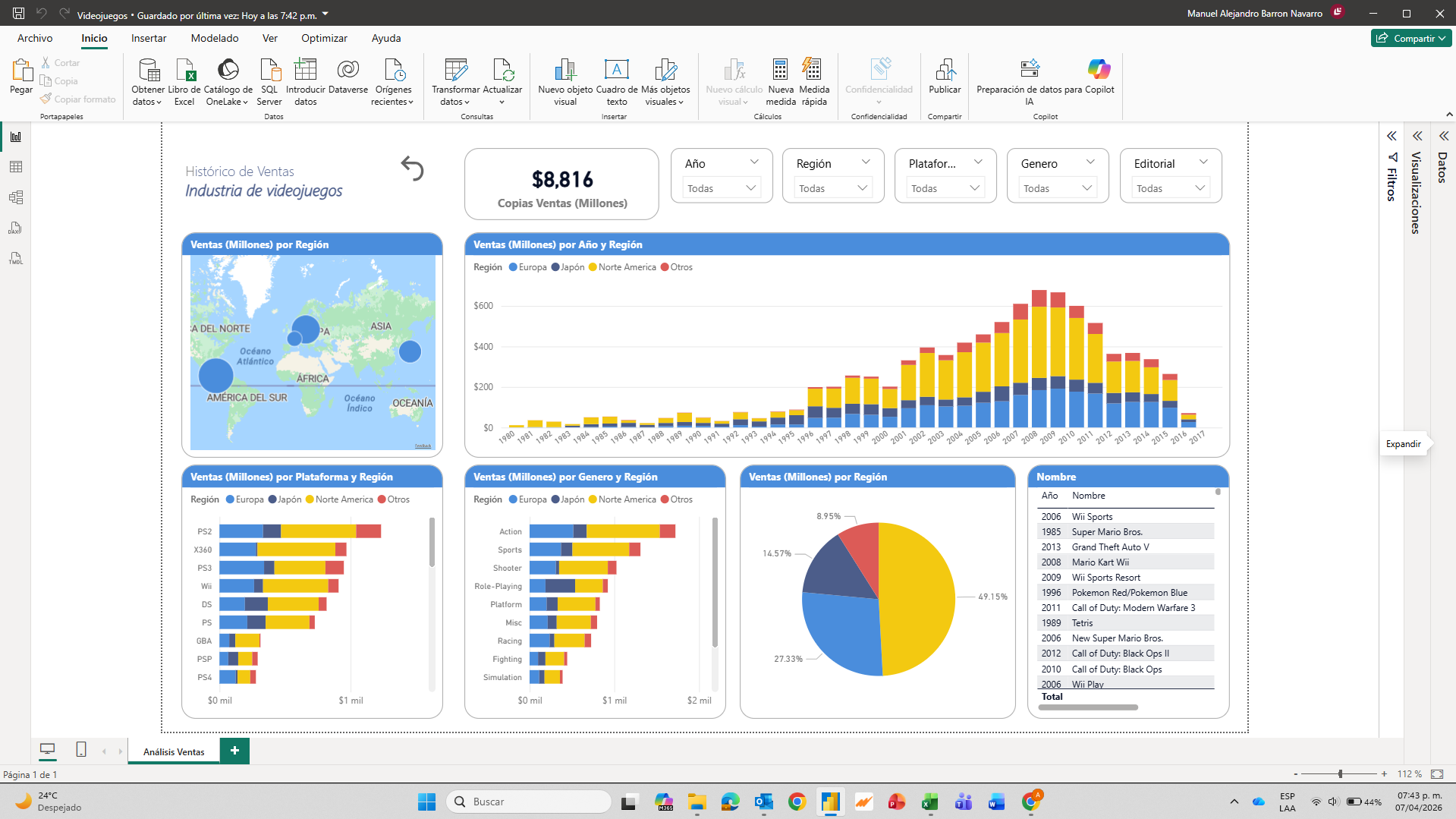The width and height of the screenshot is (1456, 819).
Task: Import from Libro de Excel
Action: click(x=184, y=82)
